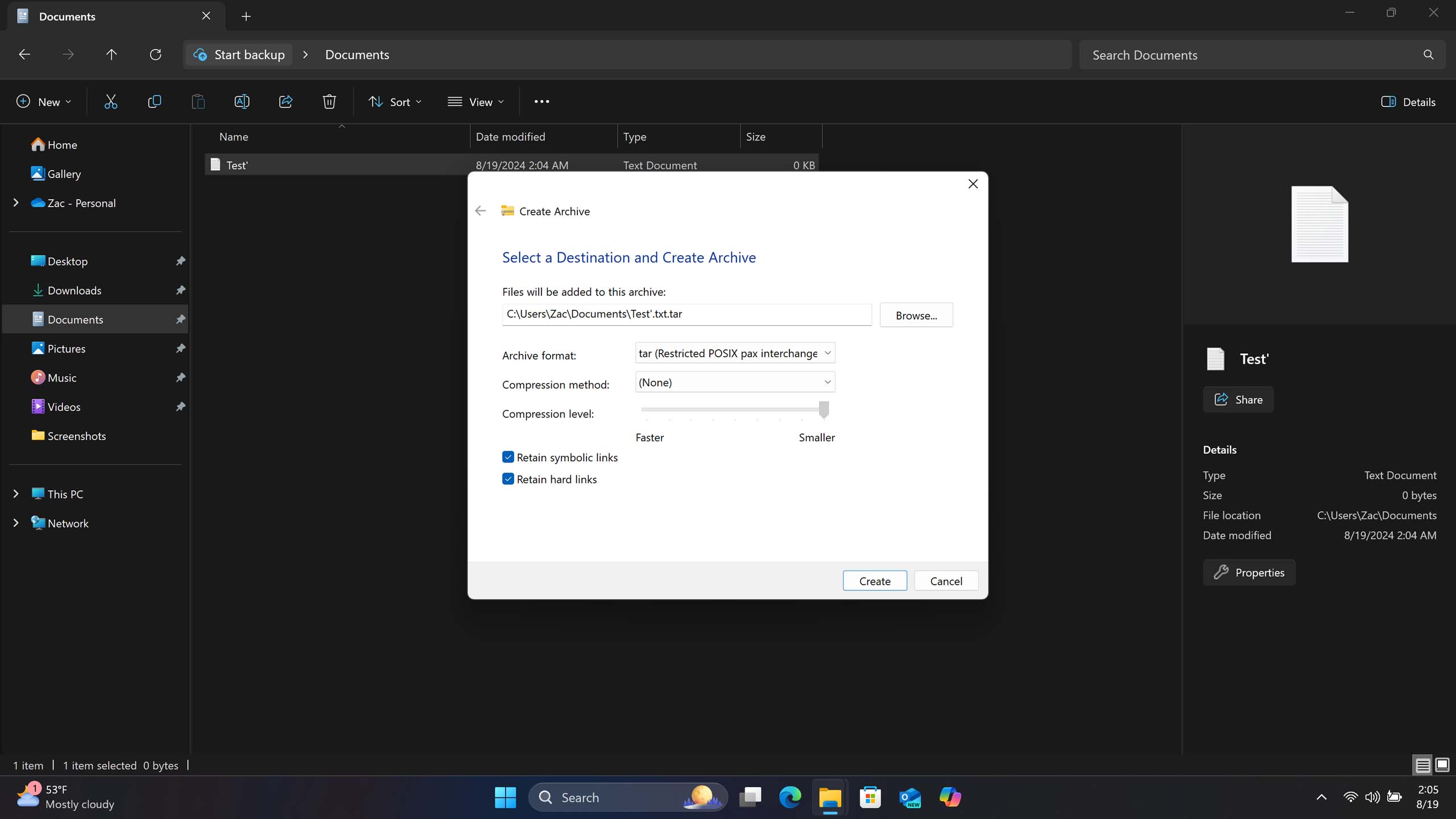Click the Documents folder in sidebar
This screenshot has width=1456, height=819.
pos(75,319)
